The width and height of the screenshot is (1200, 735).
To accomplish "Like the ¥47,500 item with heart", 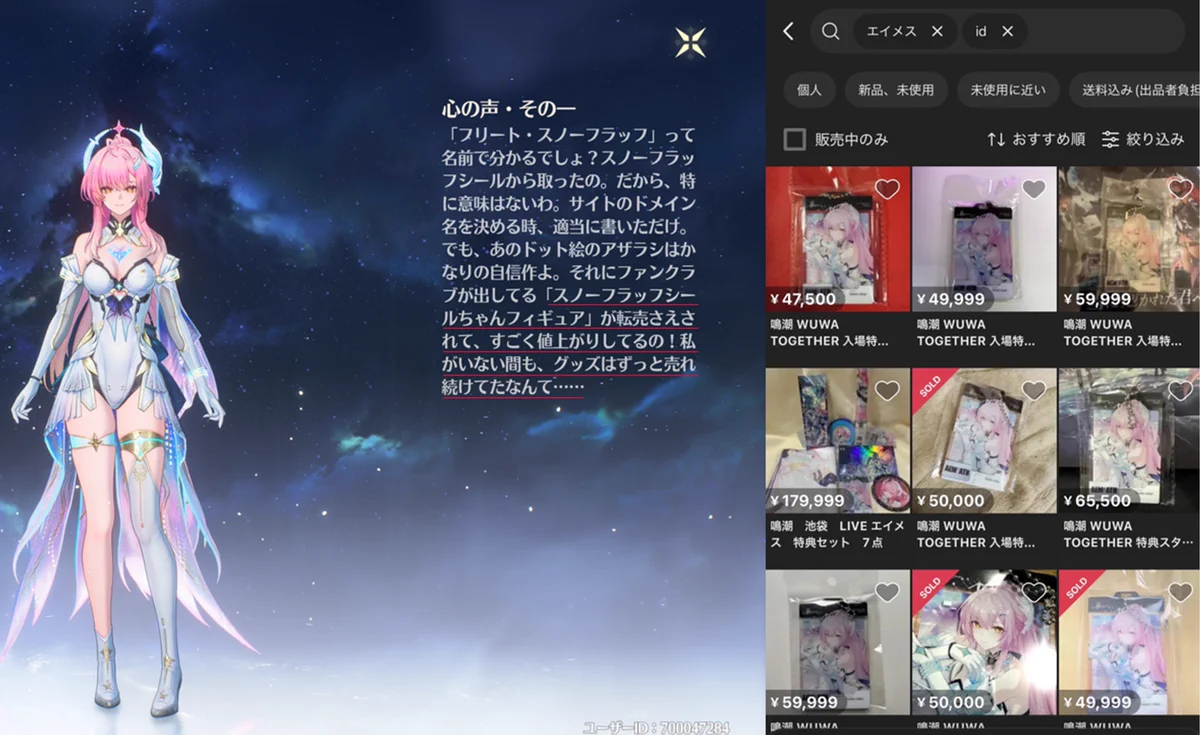I will 887,189.
